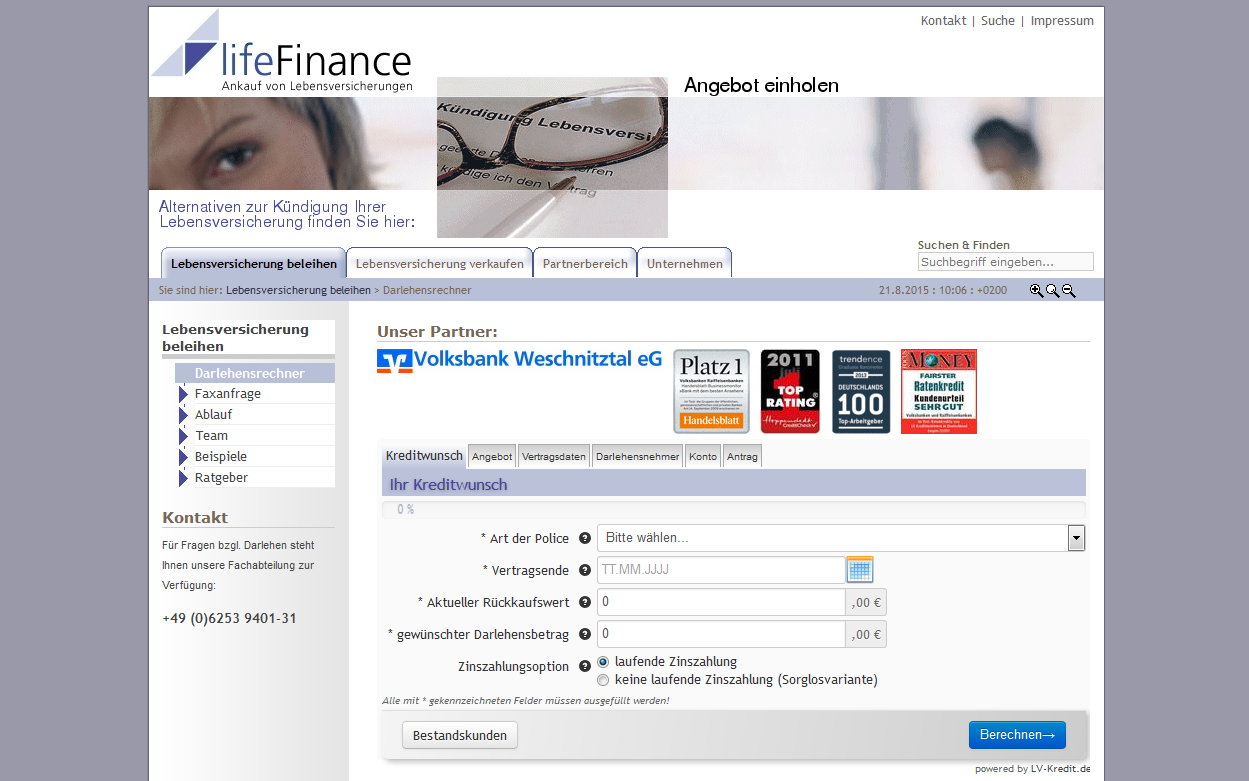Open the Kontakt link at top
The image size is (1249, 781).
943,20
